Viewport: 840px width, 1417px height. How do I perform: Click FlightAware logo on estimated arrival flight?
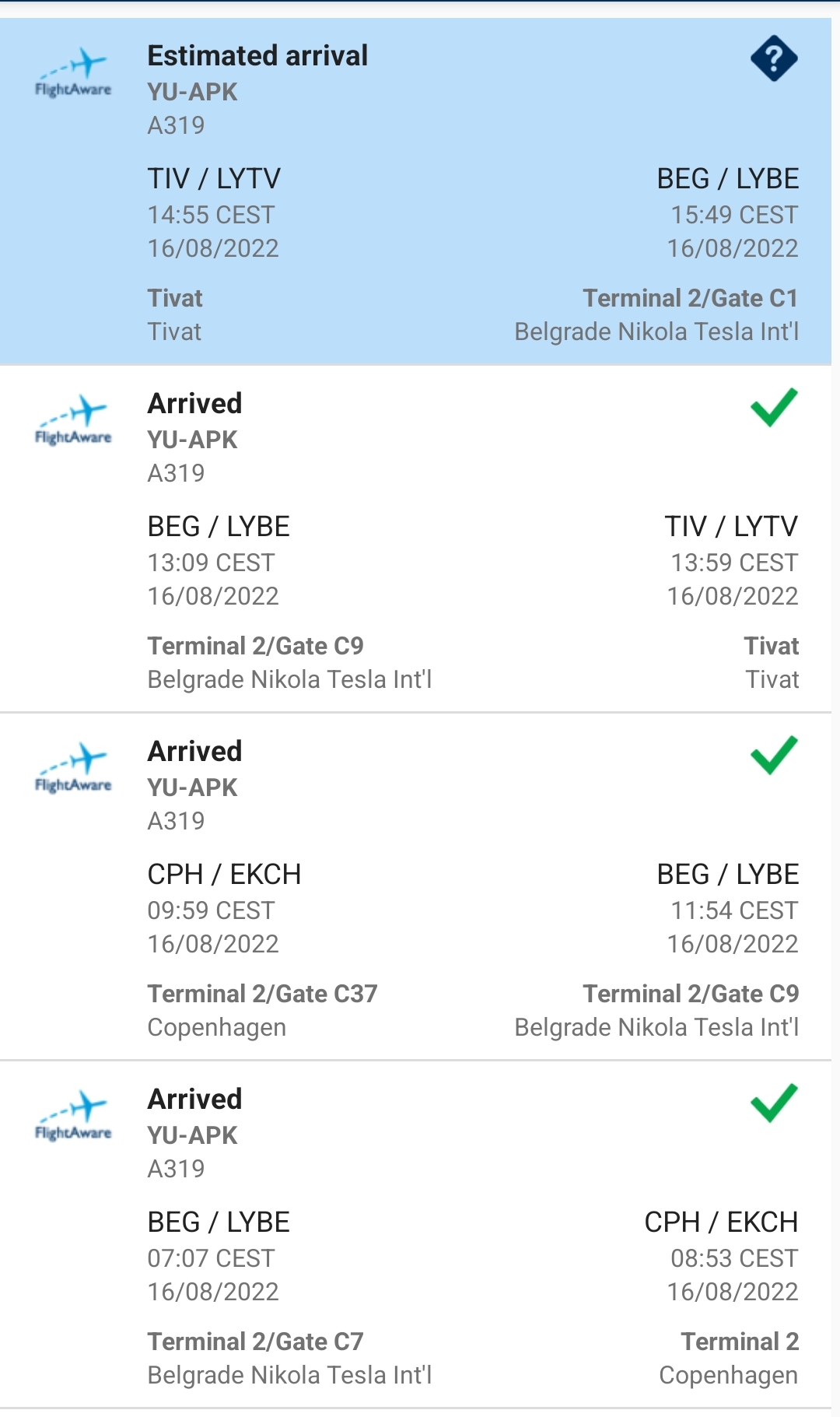point(73,73)
